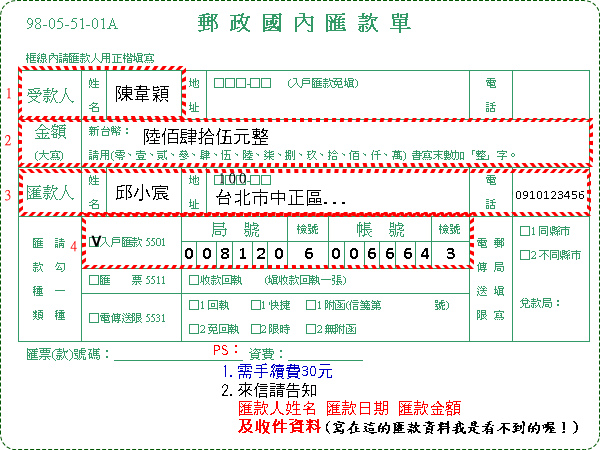Click the note 需手續費30元
The image size is (600, 450).
coord(285,371)
